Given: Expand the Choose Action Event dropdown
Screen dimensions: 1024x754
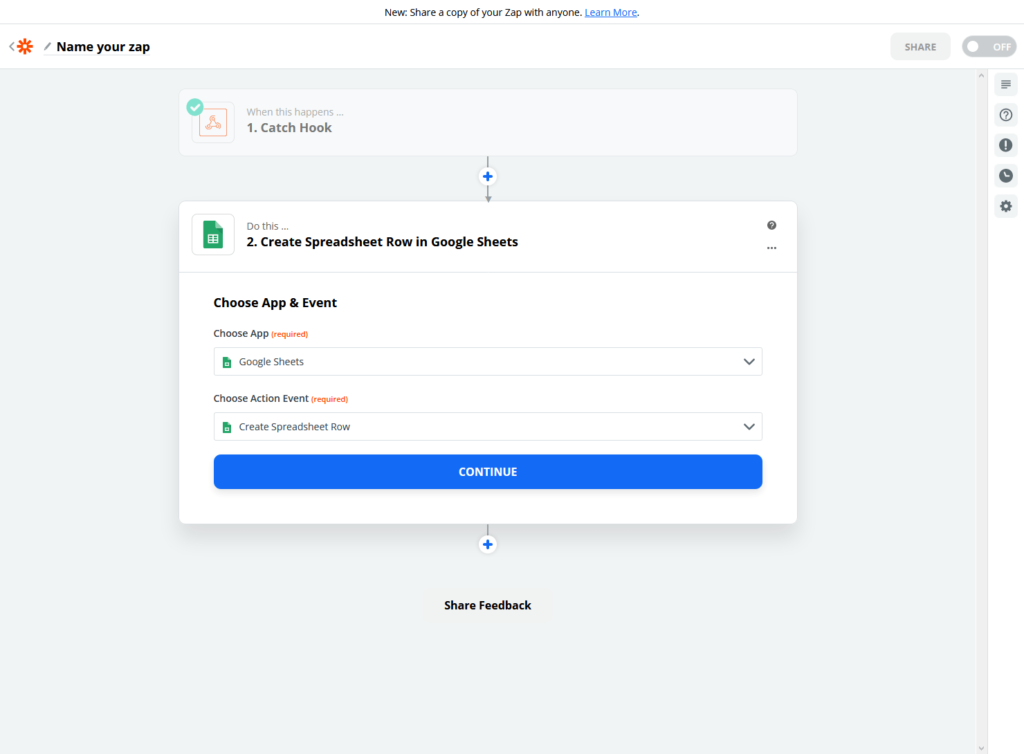Looking at the screenshot, I should click(x=488, y=427).
